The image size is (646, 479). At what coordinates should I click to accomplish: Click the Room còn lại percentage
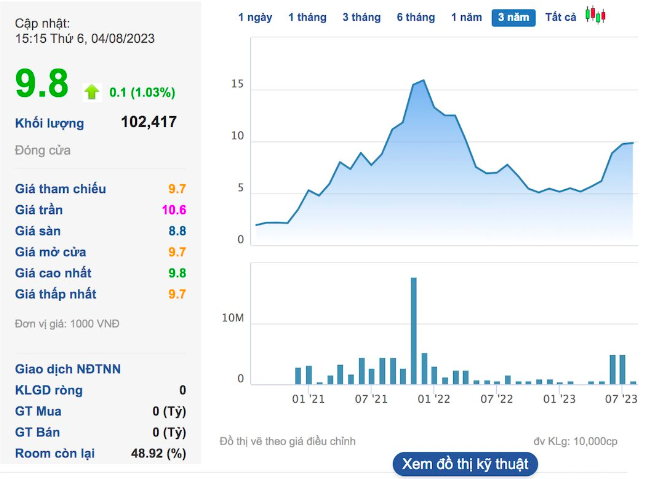161,453
